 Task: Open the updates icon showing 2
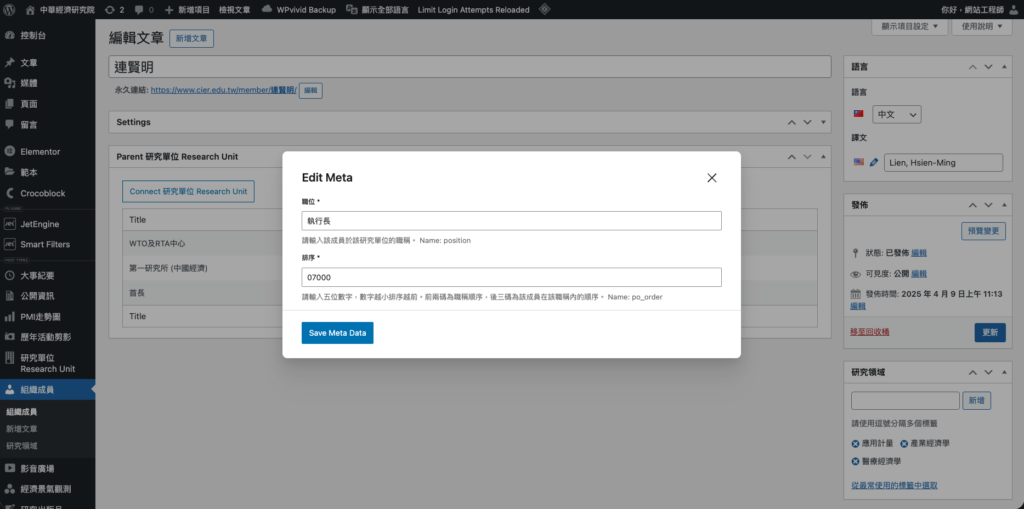coord(114,9)
